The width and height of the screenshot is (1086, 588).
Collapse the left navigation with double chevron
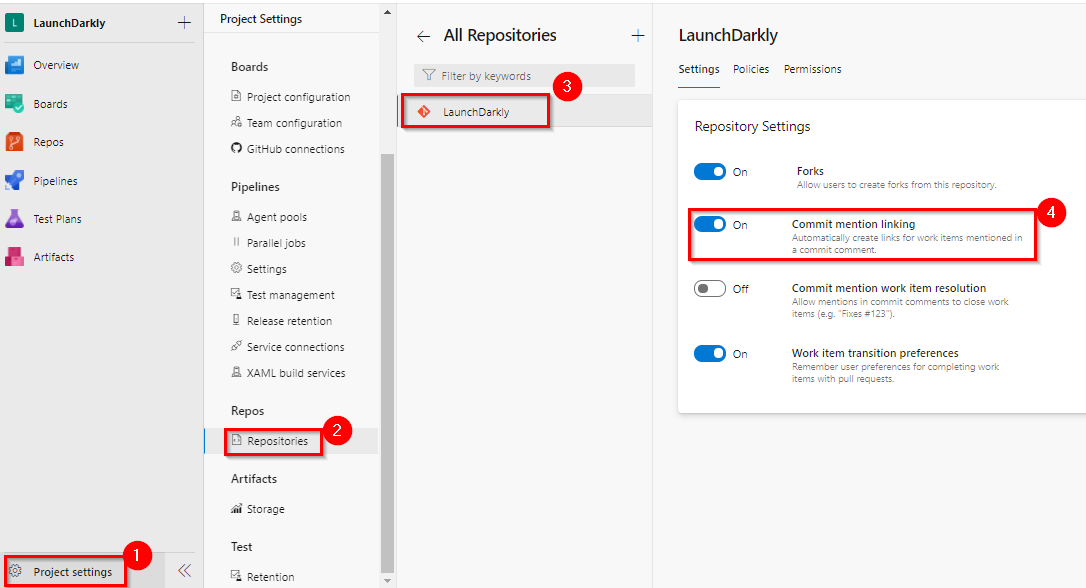coord(184,571)
